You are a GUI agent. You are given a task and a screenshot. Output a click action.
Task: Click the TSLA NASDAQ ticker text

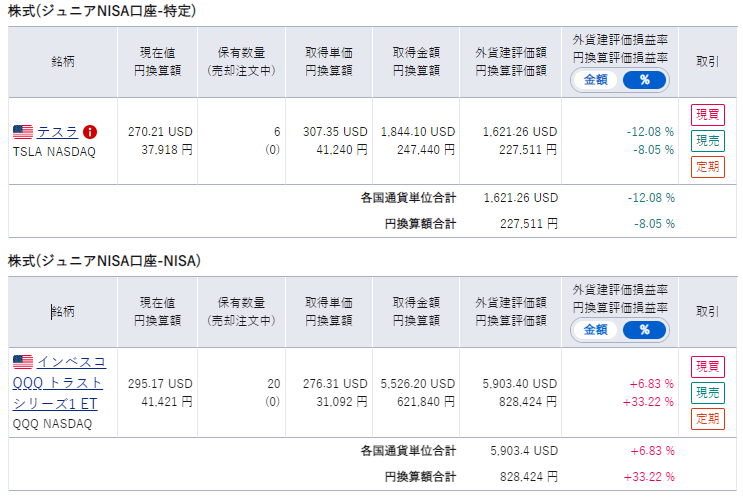(x=54, y=152)
